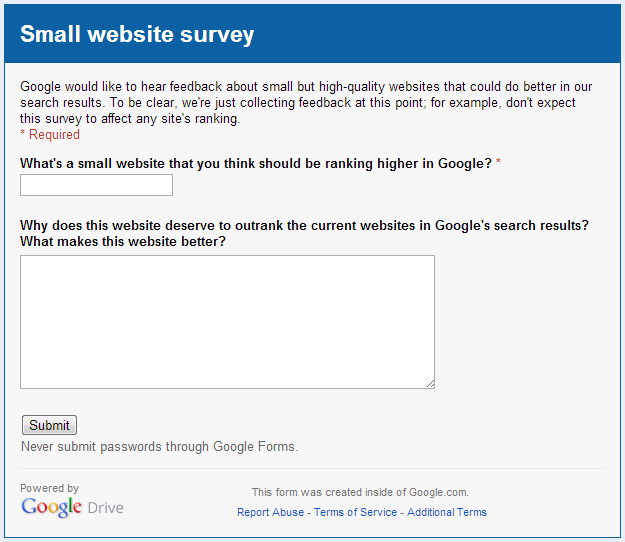This screenshot has width=625, height=542.
Task: Click inside the large explanation textarea
Action: pyautogui.click(x=227, y=321)
